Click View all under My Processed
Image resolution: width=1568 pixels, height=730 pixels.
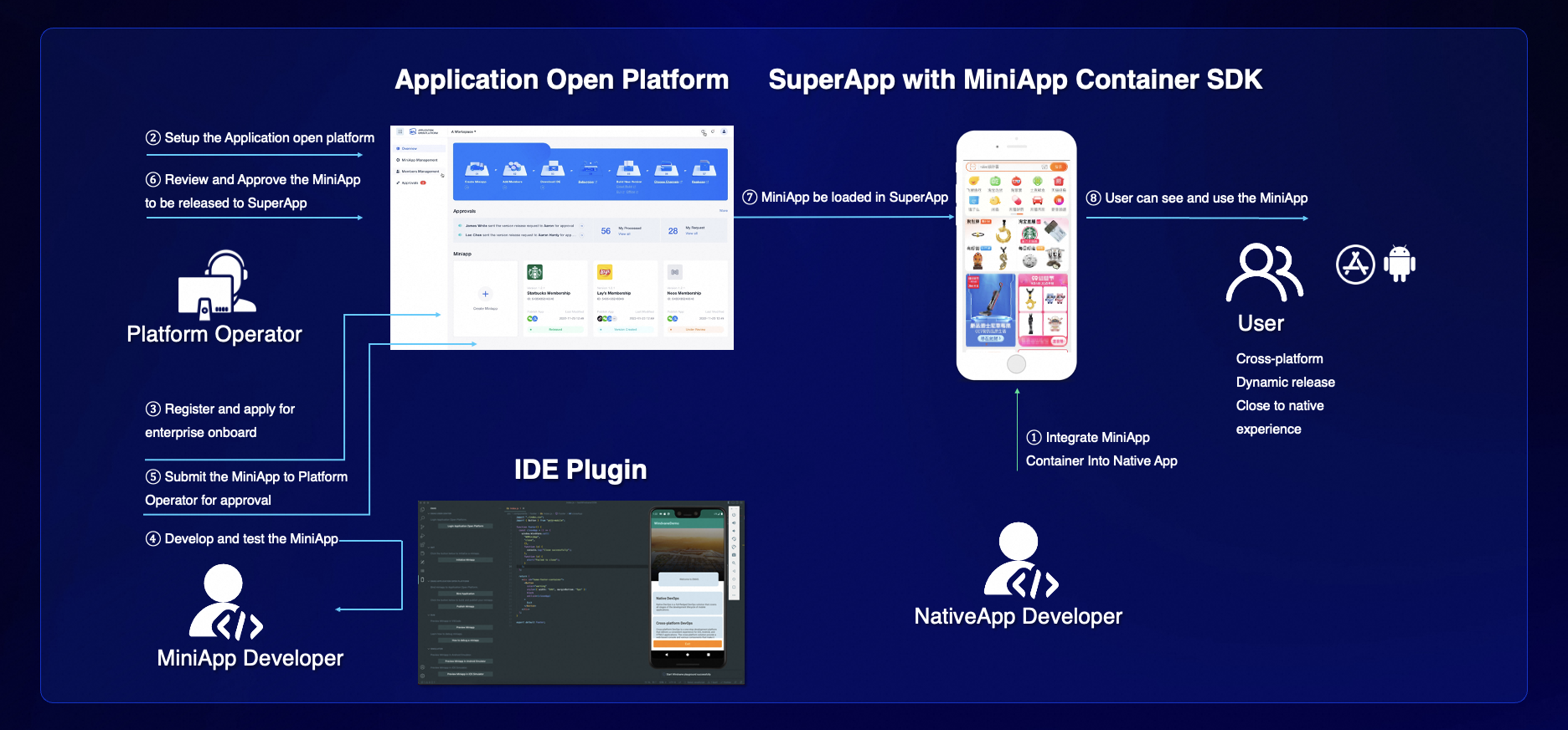[x=624, y=234]
